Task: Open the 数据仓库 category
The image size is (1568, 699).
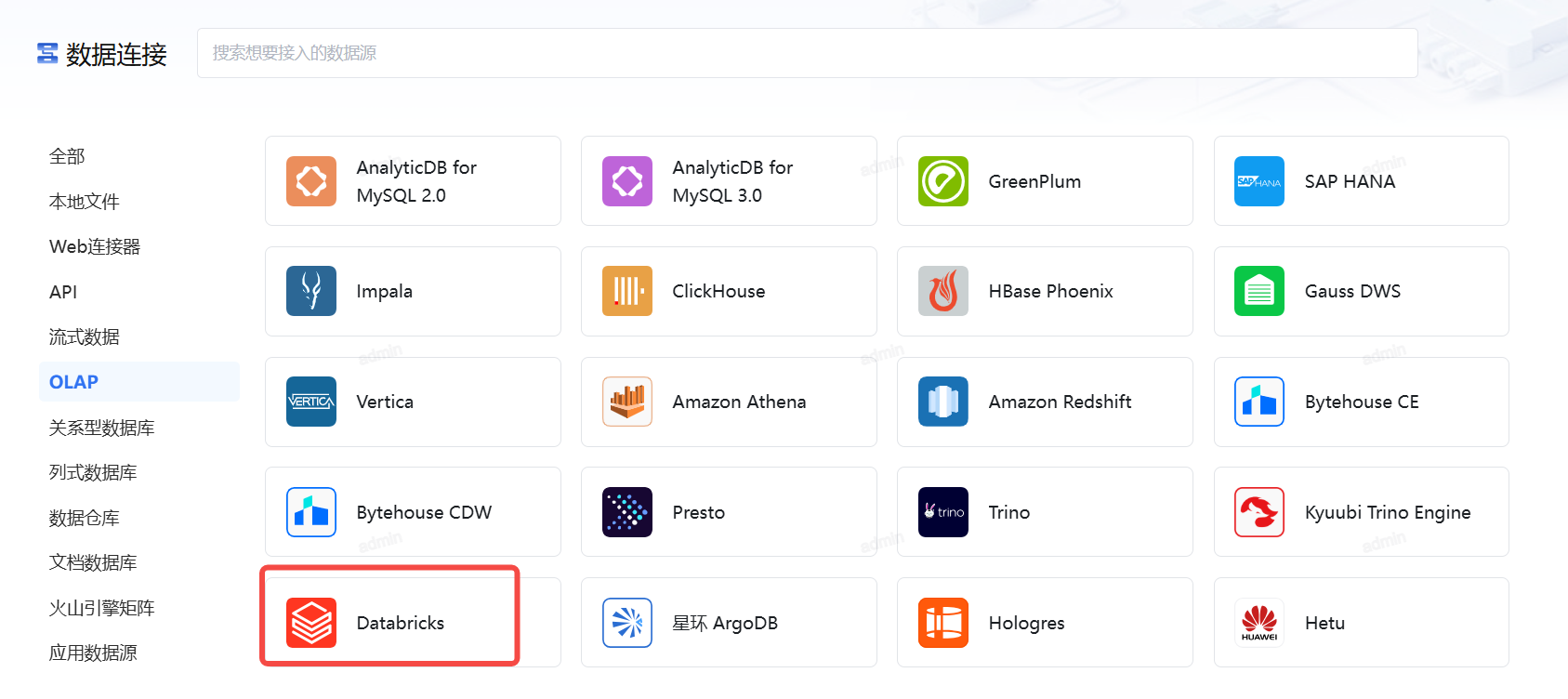Action: coord(85,518)
